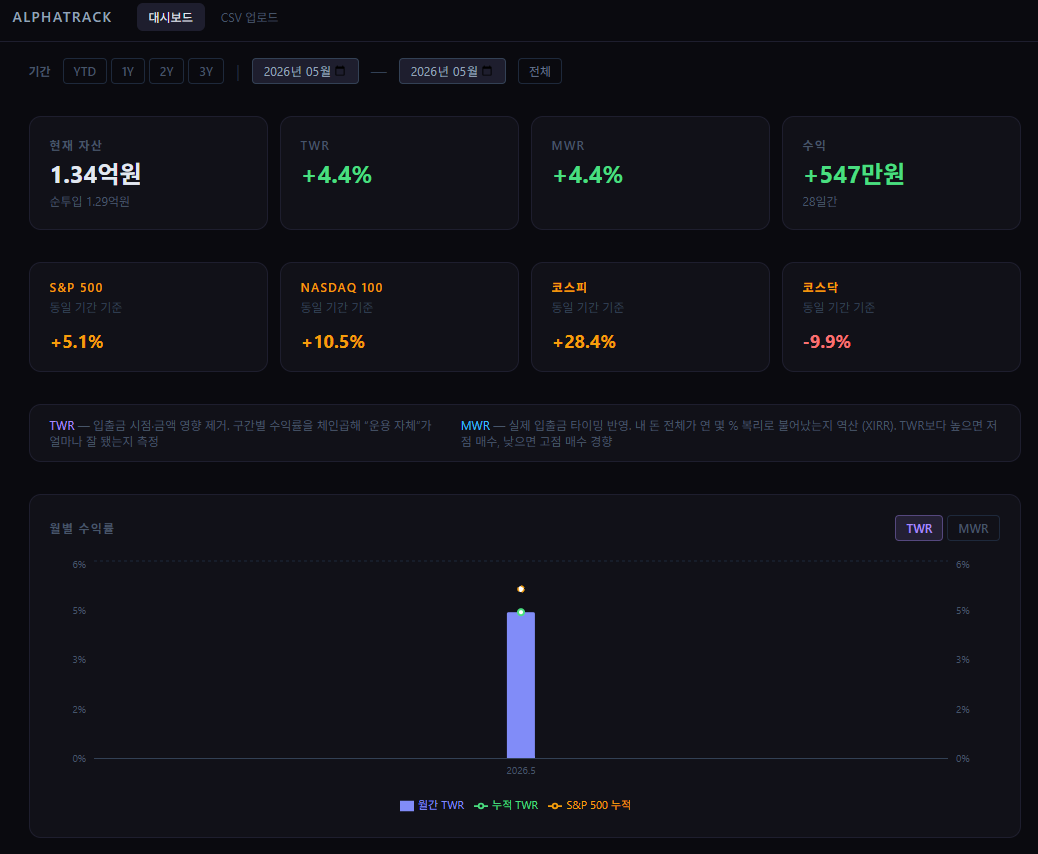
Task: Click the 코스피 +28.4% value
Action: click(584, 342)
